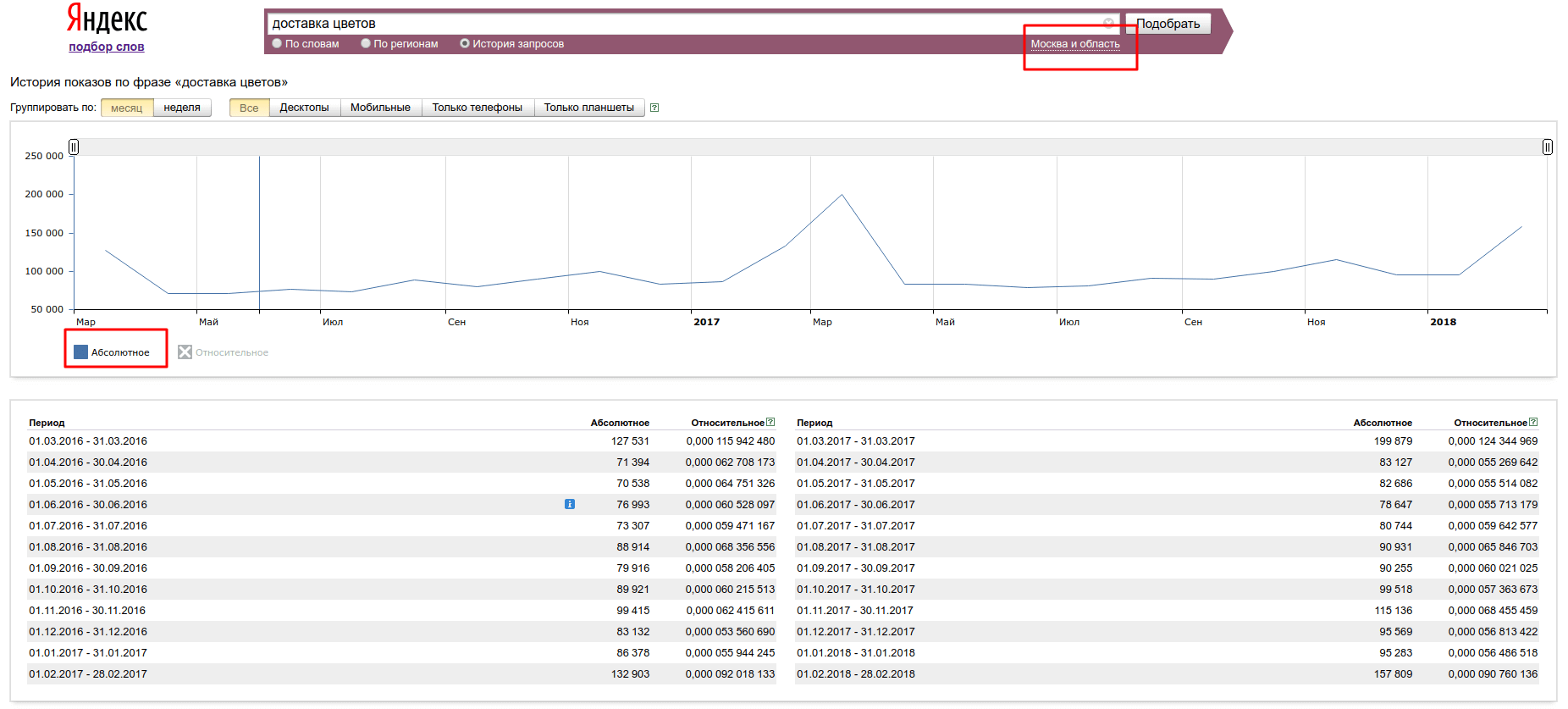Click in the доставка цветов search field
This screenshot has height=709, width=1568.
677,24
